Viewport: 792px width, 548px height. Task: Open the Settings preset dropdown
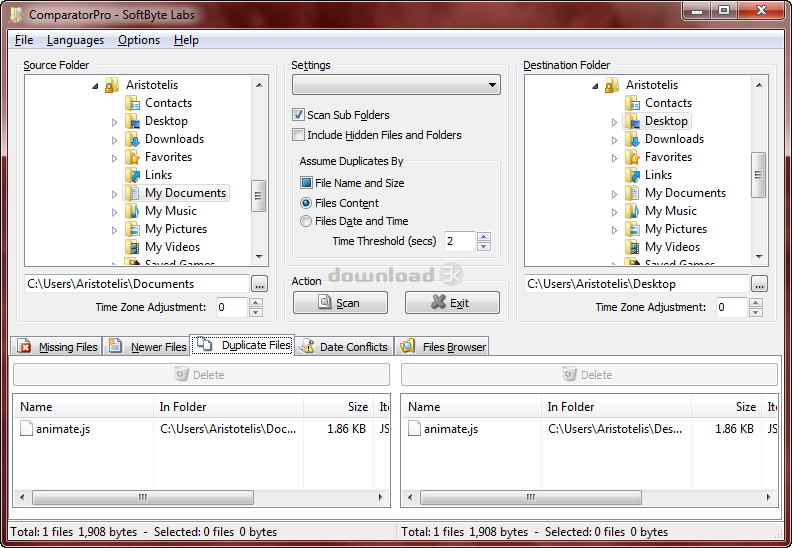point(396,85)
